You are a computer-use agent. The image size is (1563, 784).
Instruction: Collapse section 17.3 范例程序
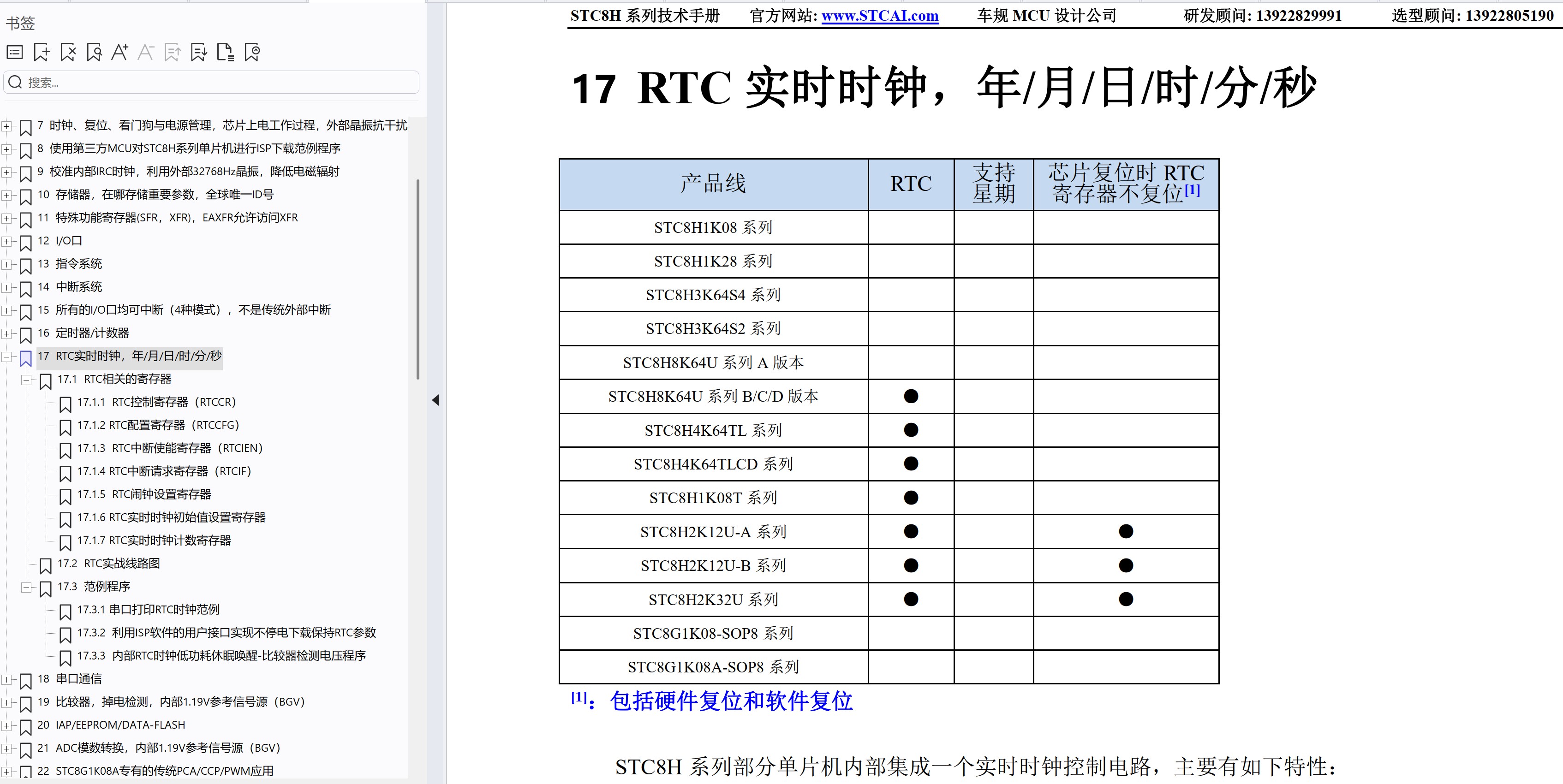click(26, 587)
